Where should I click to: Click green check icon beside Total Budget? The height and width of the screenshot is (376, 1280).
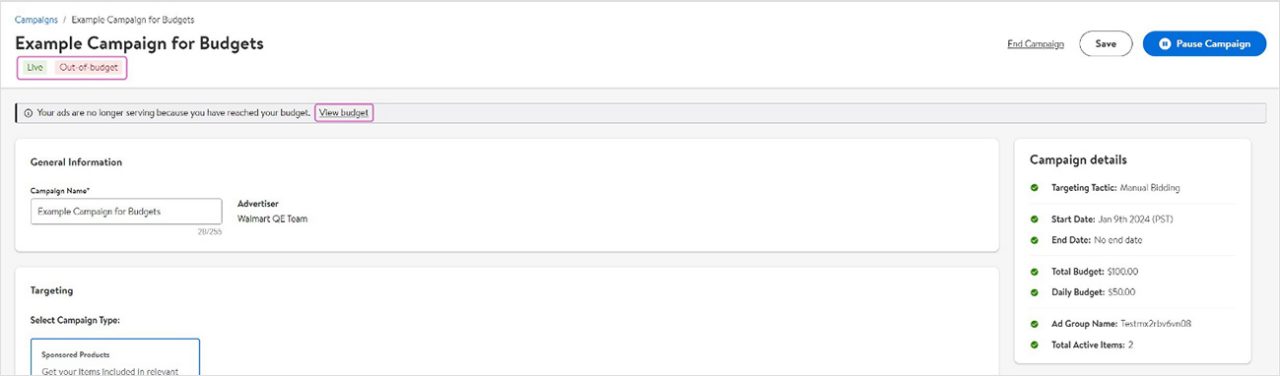click(1034, 271)
